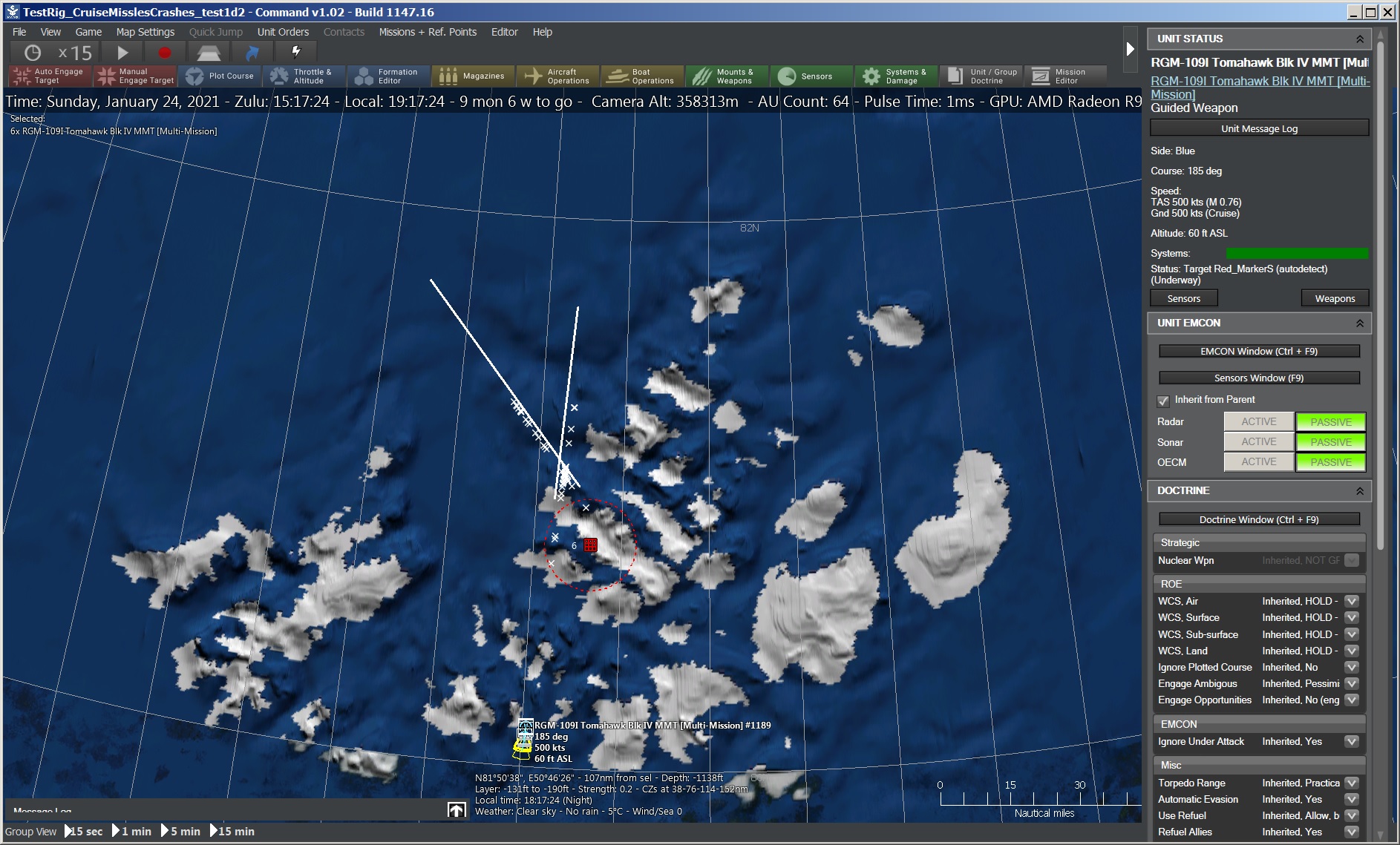Open Unit / Group Doctrine window
The height and width of the screenshot is (845, 1400).
click(981, 76)
